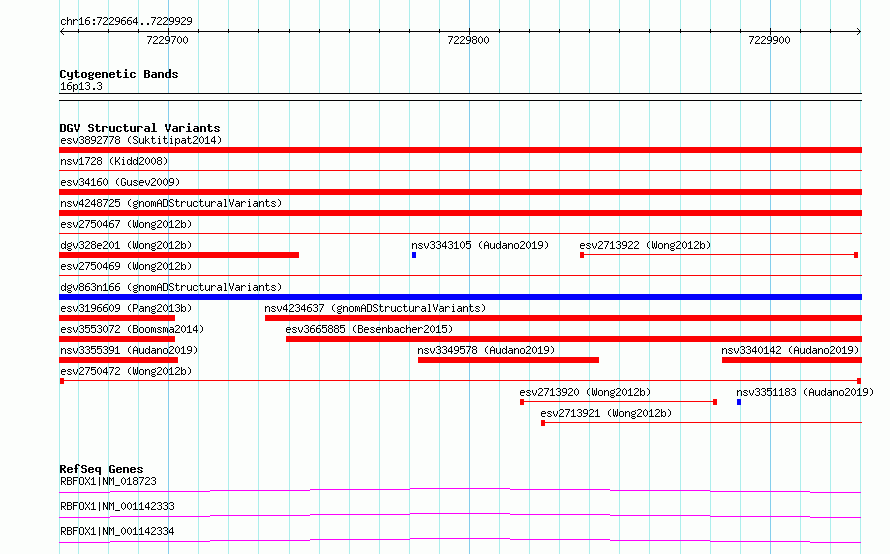Open the esv34160 (Gusev2009) variant
This screenshot has width=890, height=554.
click(120, 182)
